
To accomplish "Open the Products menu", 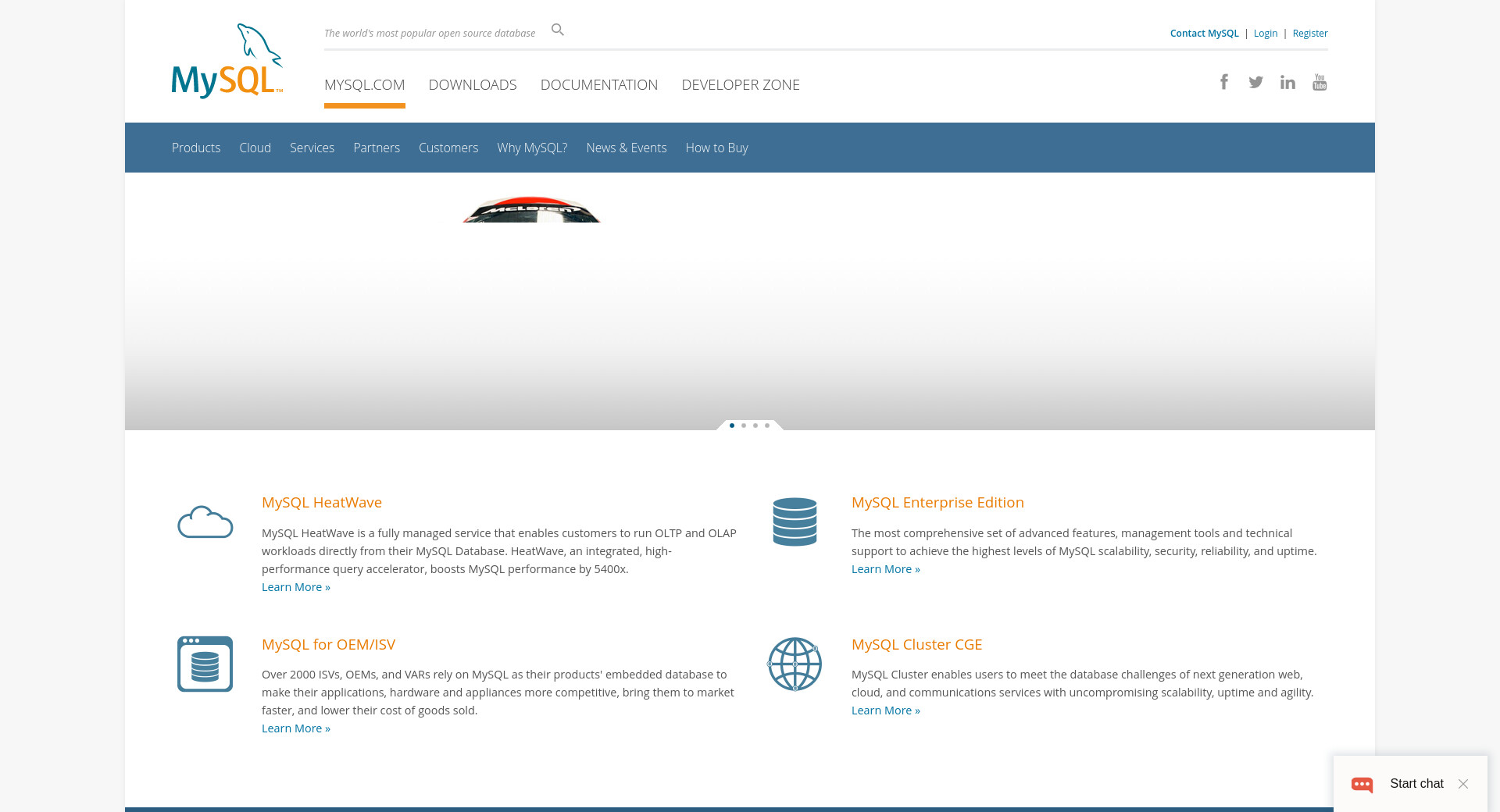I will [196, 148].
